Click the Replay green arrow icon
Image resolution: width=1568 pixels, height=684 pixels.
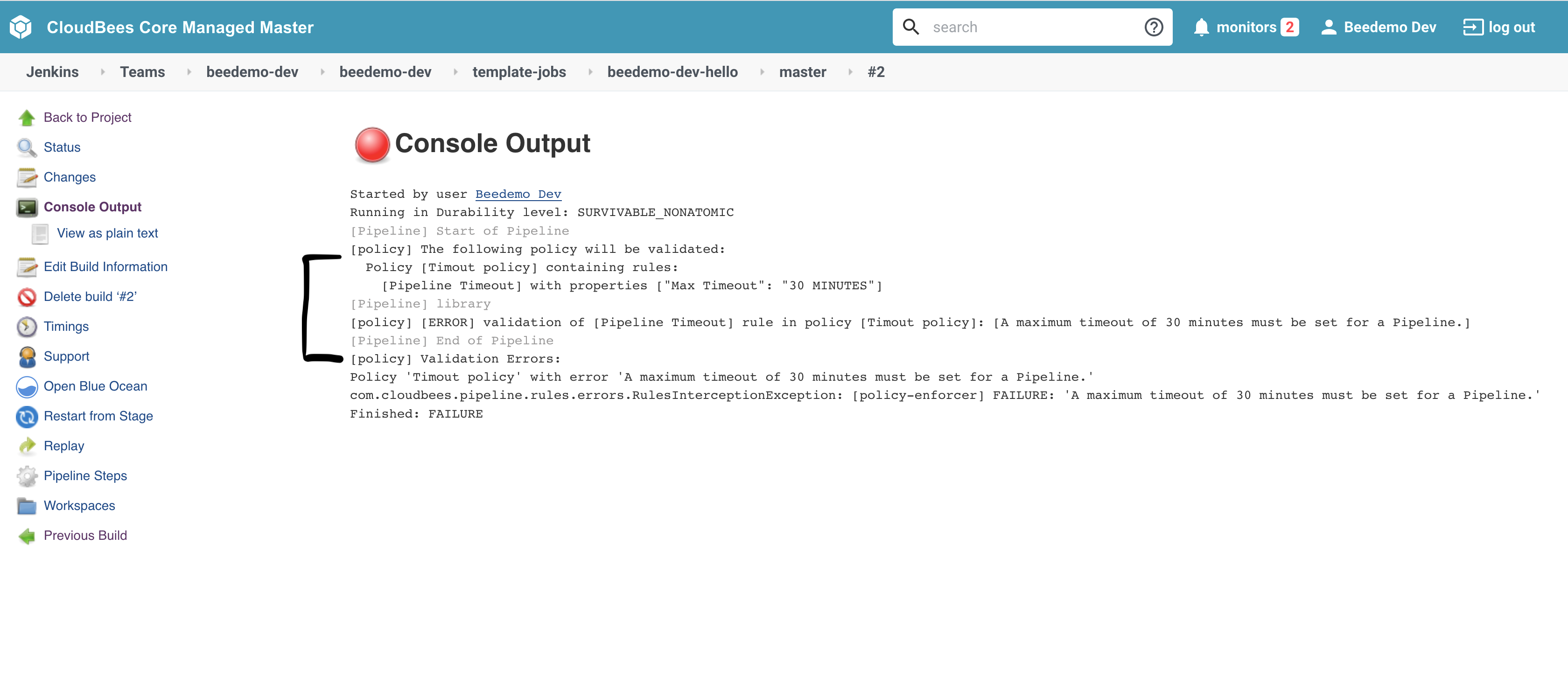coord(27,446)
